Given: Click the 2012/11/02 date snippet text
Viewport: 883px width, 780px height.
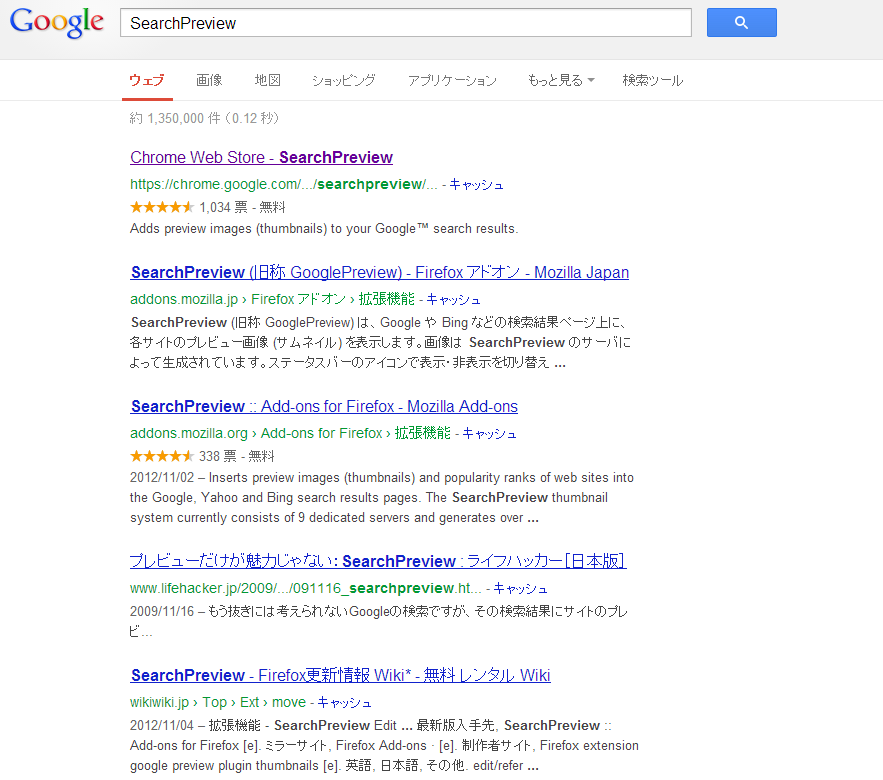Looking at the screenshot, I should (x=162, y=478).
